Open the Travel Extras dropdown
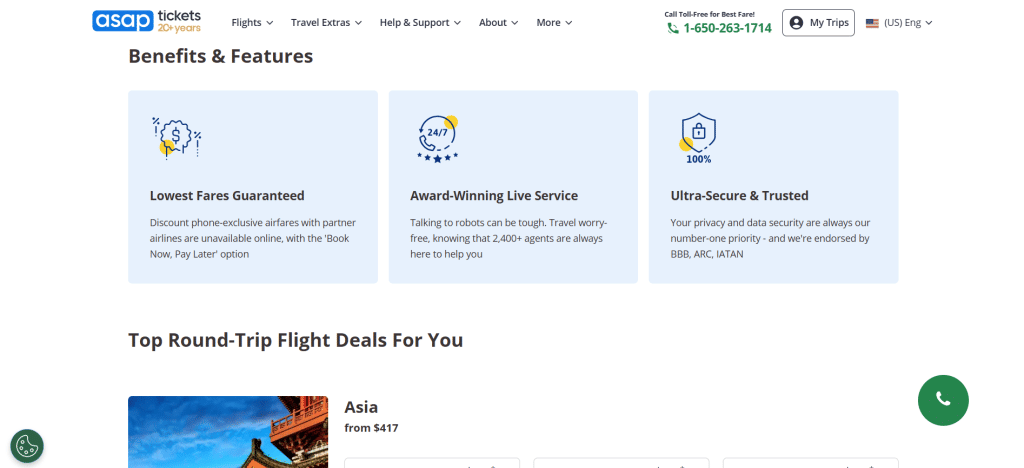 326,22
